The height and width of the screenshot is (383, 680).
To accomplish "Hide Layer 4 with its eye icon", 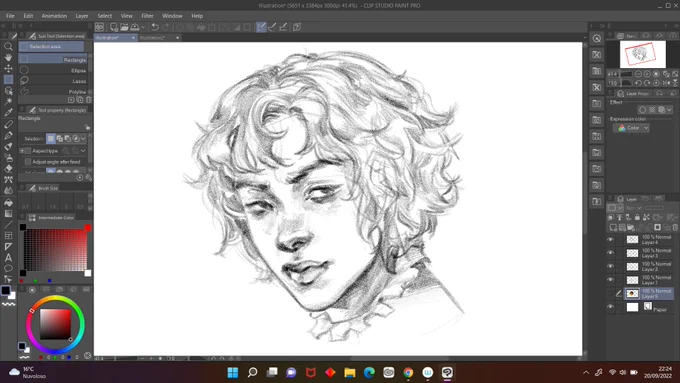I will pyautogui.click(x=610, y=239).
